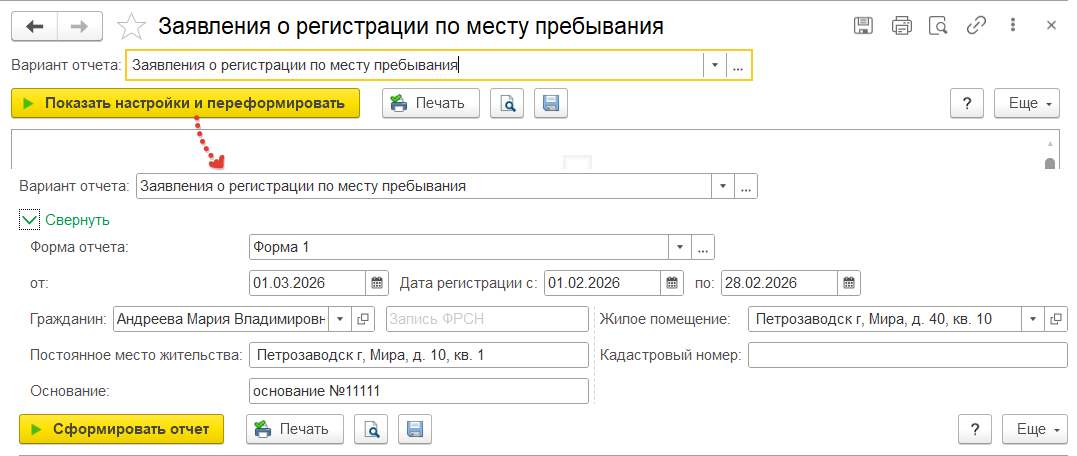1077x456 pixels.
Task: Click the printer icon in title bar
Action: click(901, 25)
